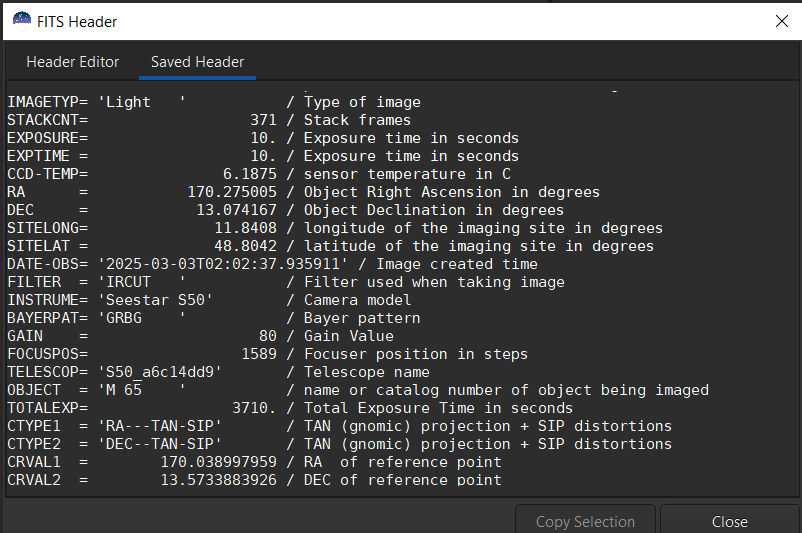
Task: Click the 'Object Declination in degrees' comment
Action: coord(434,210)
